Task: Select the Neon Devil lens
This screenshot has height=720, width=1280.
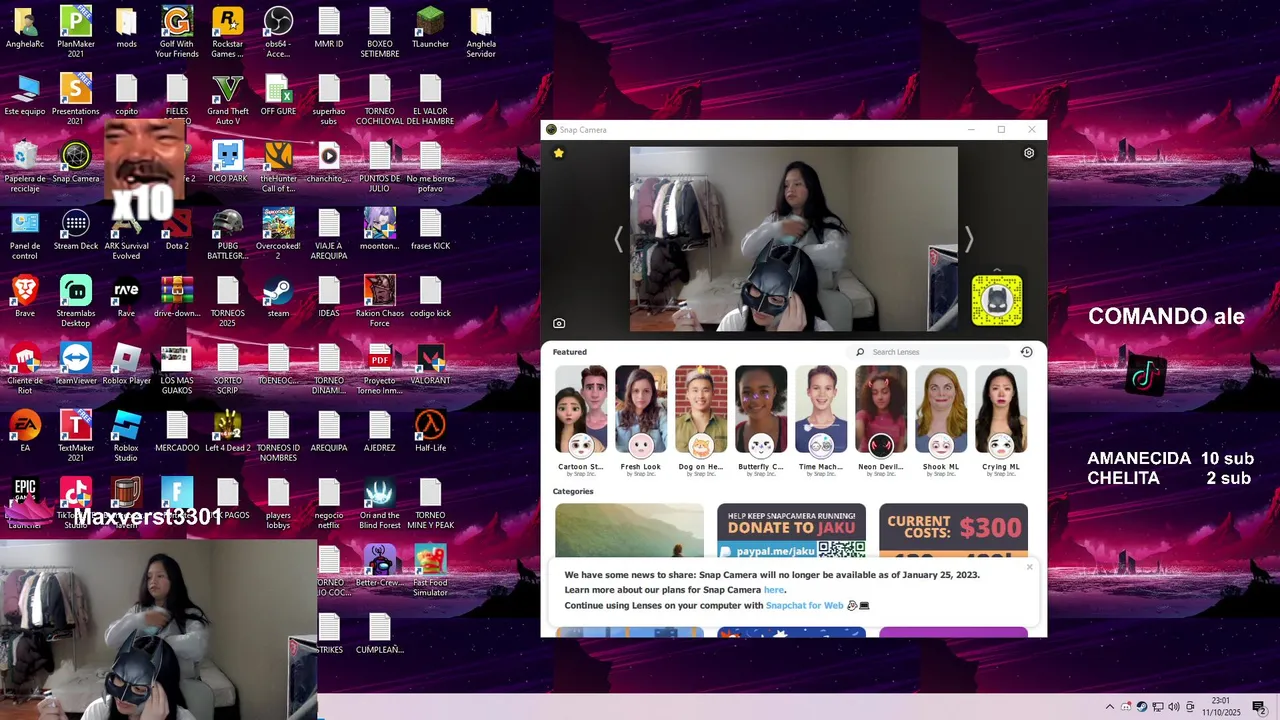Action: 881,419
